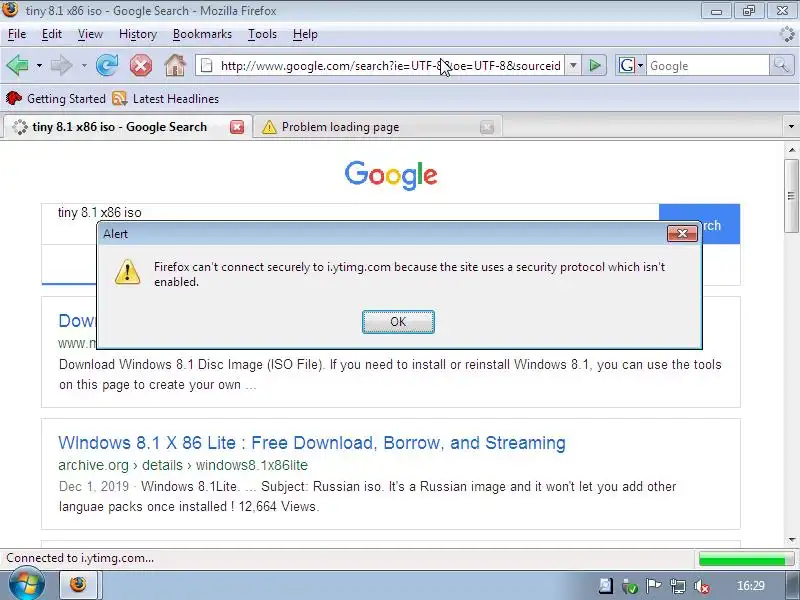800x600 pixels.
Task: Switch to the Problem loading page tab
Action: tap(378, 127)
